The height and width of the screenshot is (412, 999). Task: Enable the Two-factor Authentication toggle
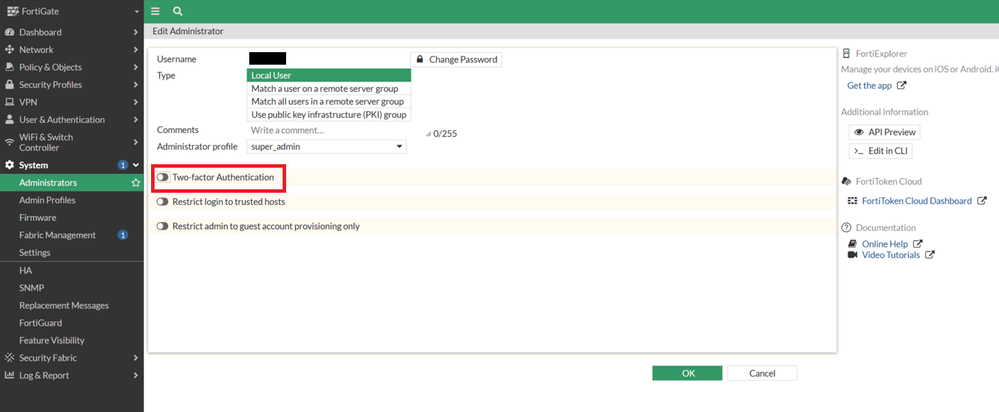click(163, 178)
